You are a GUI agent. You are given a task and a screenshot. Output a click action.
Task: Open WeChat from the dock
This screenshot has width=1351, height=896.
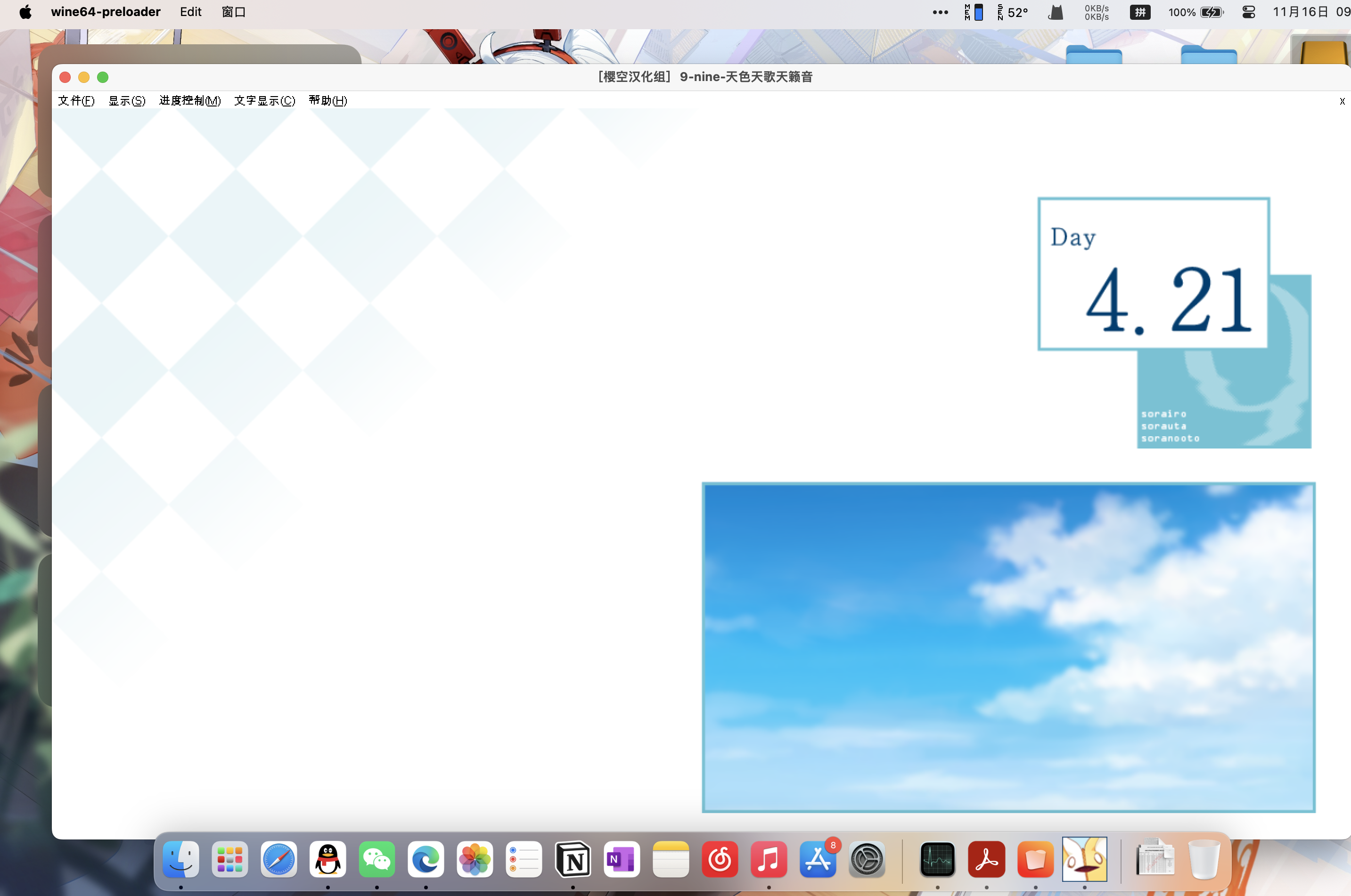377,859
